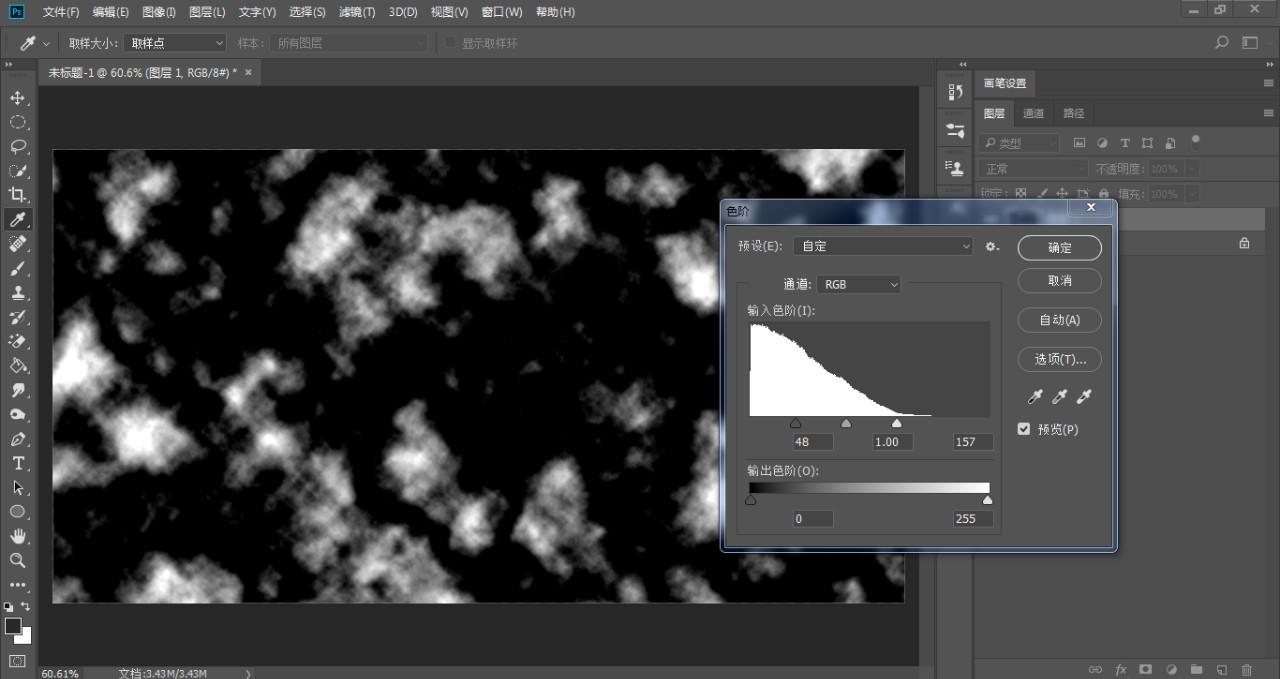
Task: Toggle the 显示取样环 checkbox
Action: point(451,43)
